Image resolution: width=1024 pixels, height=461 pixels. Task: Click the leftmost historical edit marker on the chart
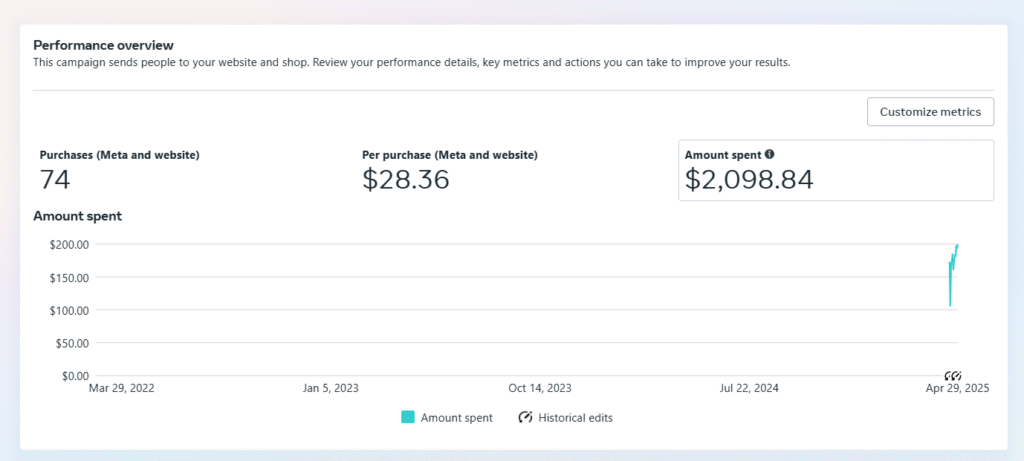(949, 375)
